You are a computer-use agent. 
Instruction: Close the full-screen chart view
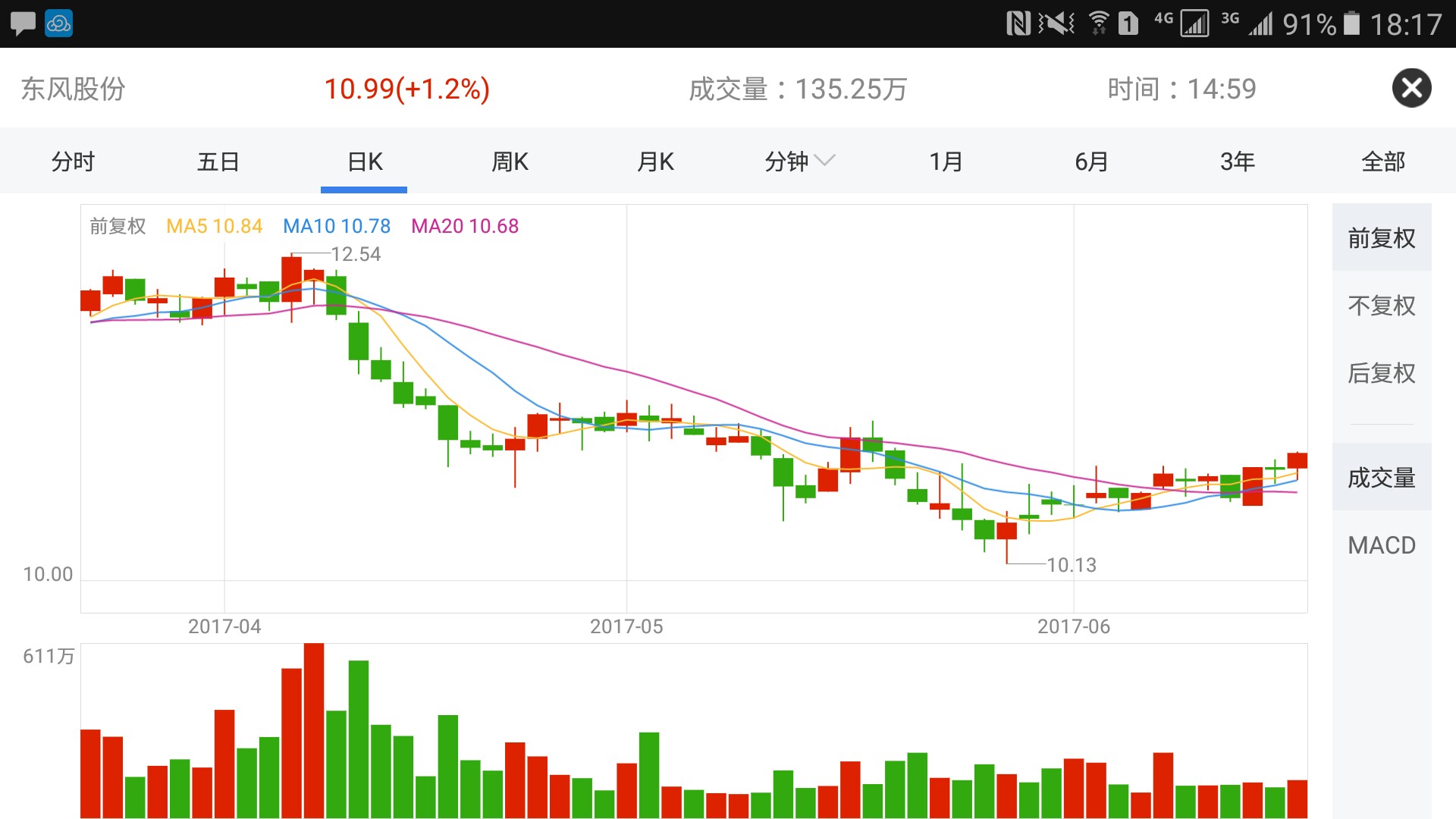1411,88
